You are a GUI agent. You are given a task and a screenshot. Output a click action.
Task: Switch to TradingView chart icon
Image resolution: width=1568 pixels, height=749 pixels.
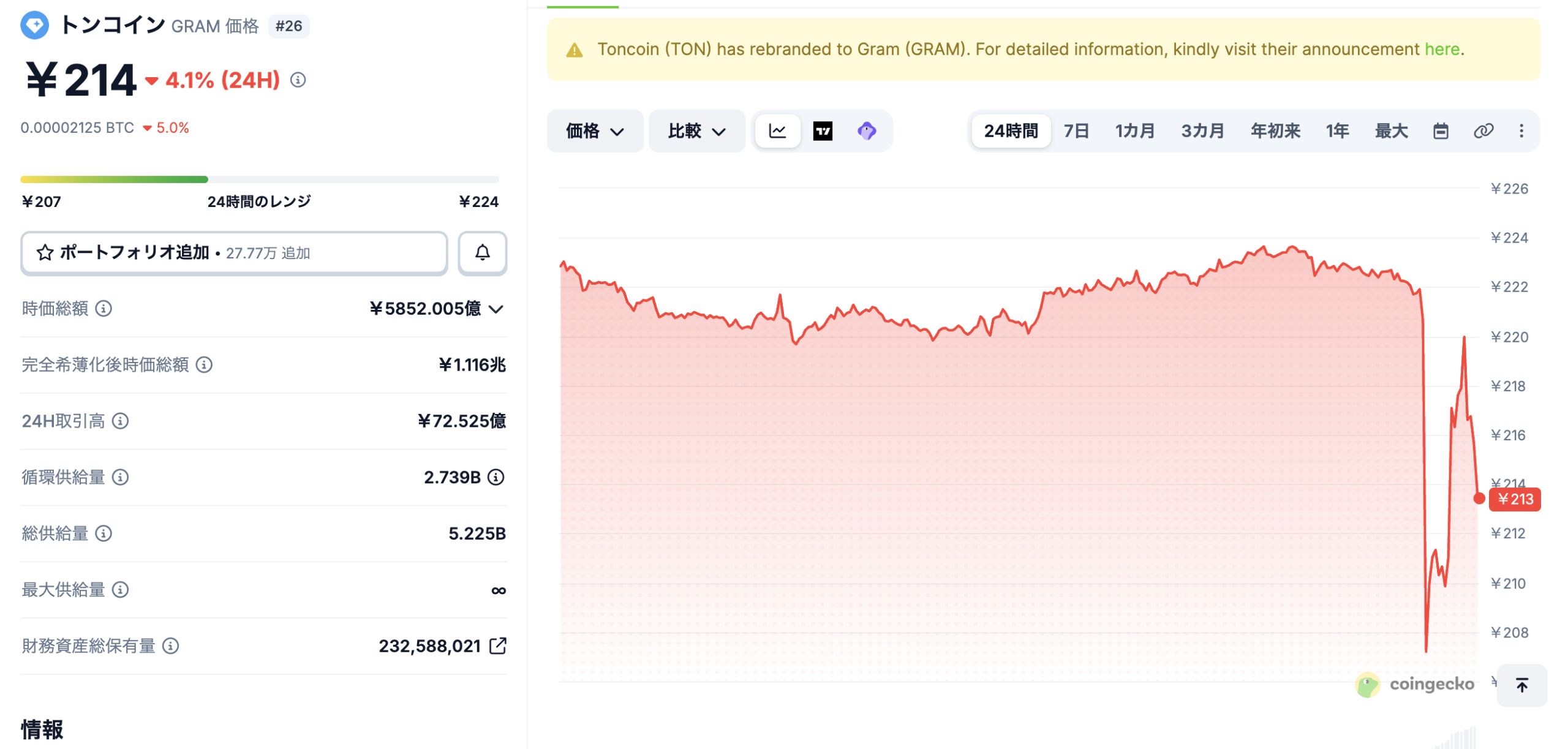tap(823, 131)
